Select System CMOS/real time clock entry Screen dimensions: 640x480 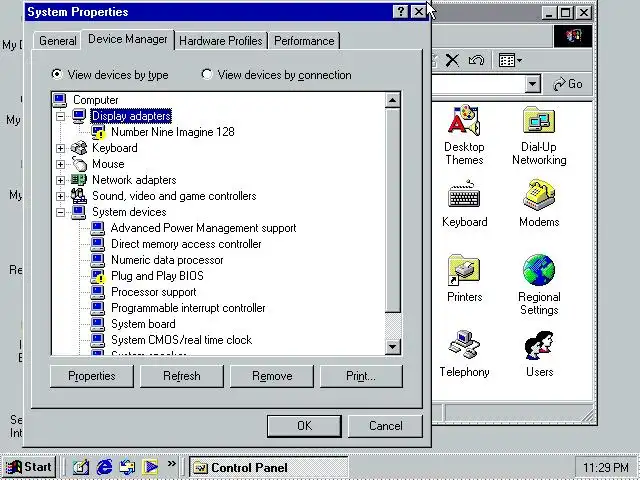pos(182,340)
